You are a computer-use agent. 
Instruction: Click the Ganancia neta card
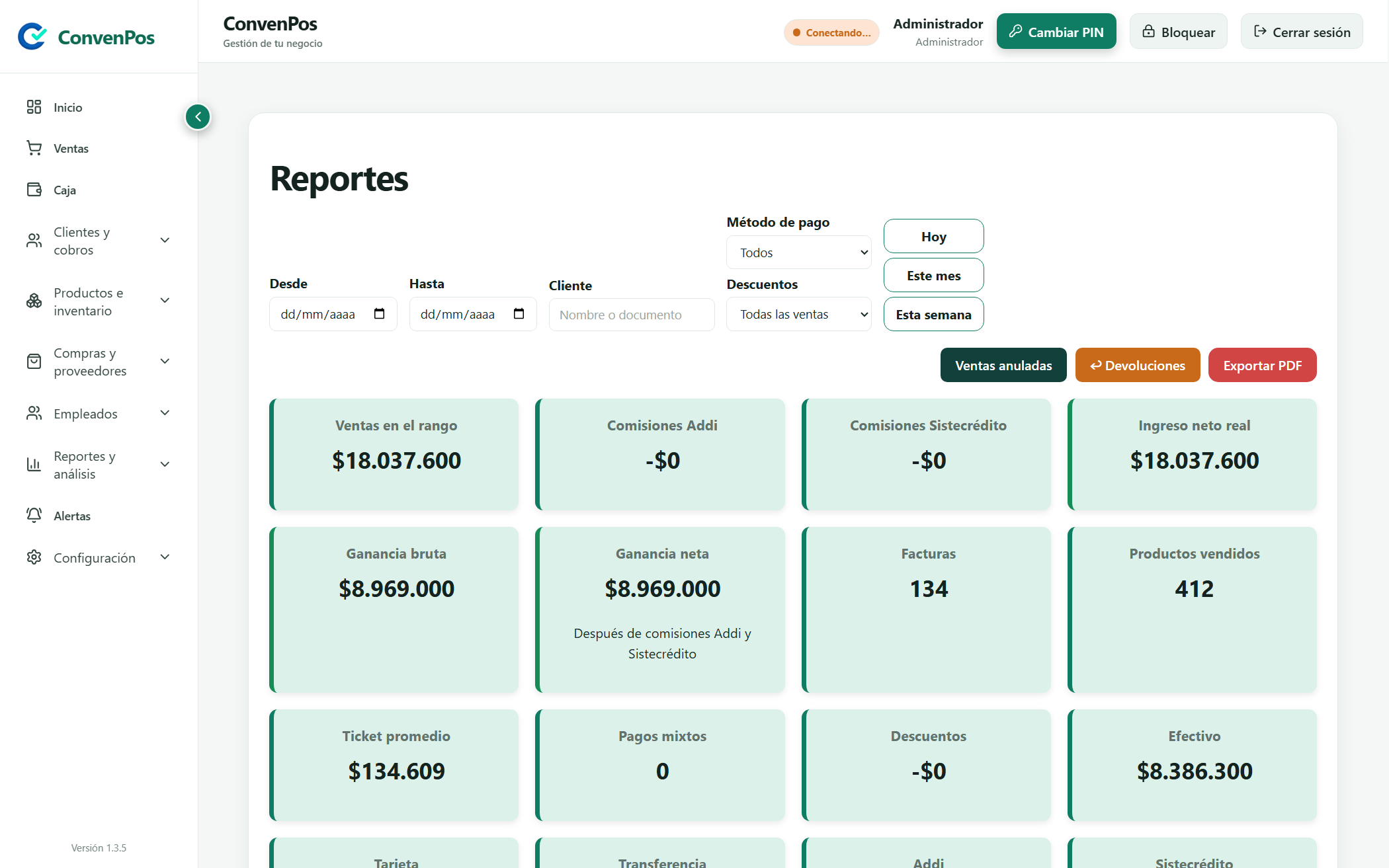(x=660, y=610)
